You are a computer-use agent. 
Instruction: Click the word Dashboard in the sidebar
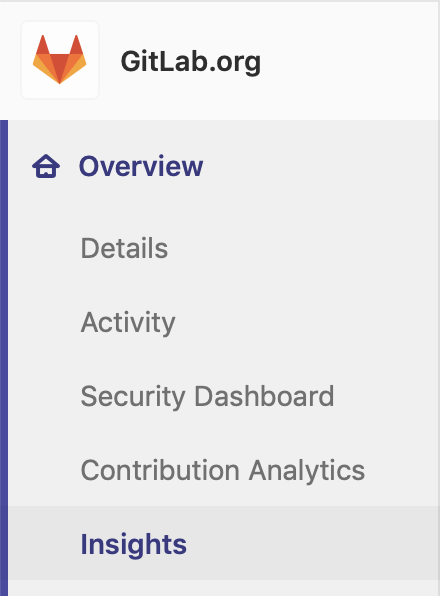(264, 396)
